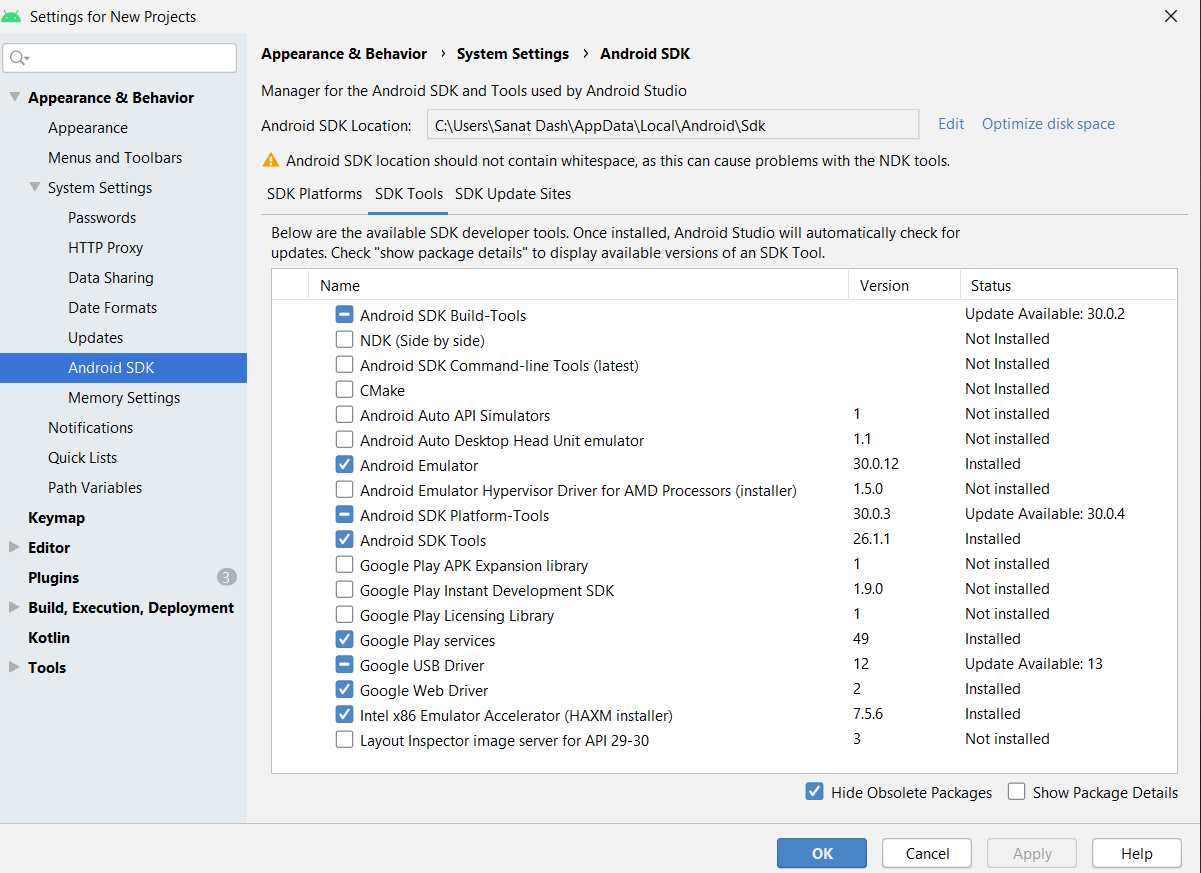Toggle Google USB Driver checkbox
Viewport: 1201px width, 873px height.
coord(344,665)
